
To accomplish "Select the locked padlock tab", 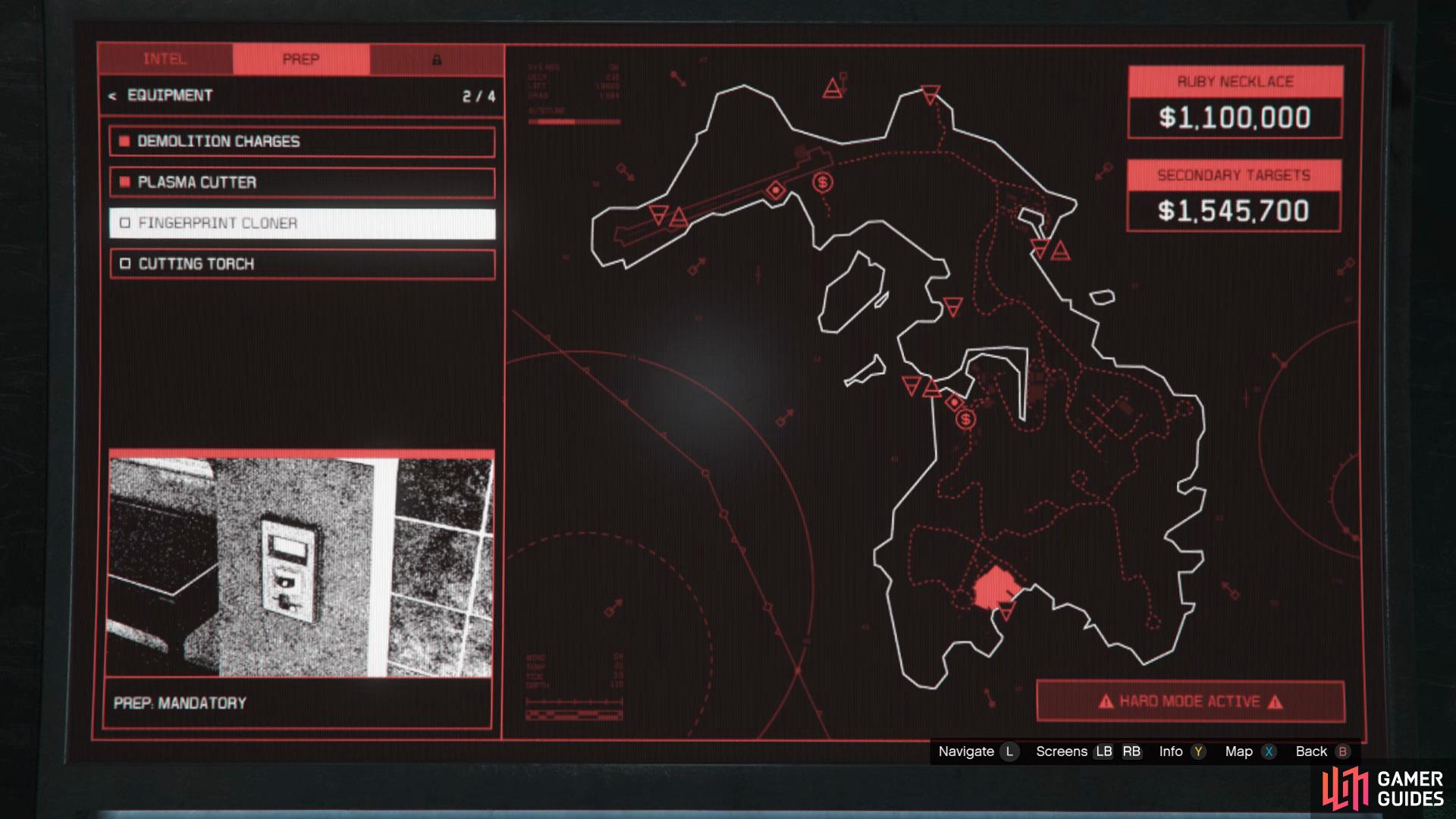I will [437, 59].
